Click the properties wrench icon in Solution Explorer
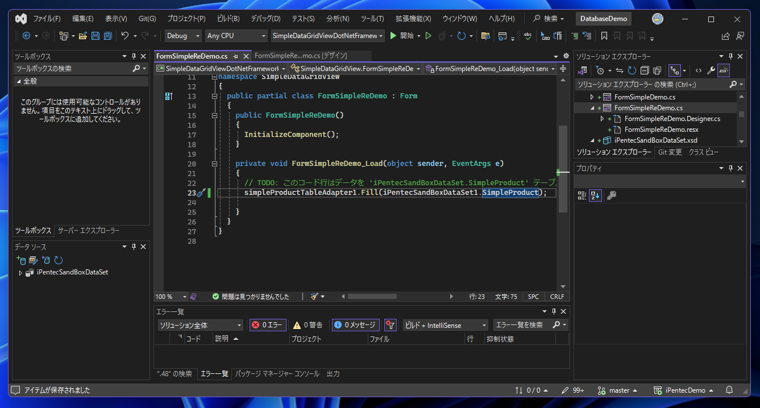The height and width of the screenshot is (408, 760). [711, 71]
